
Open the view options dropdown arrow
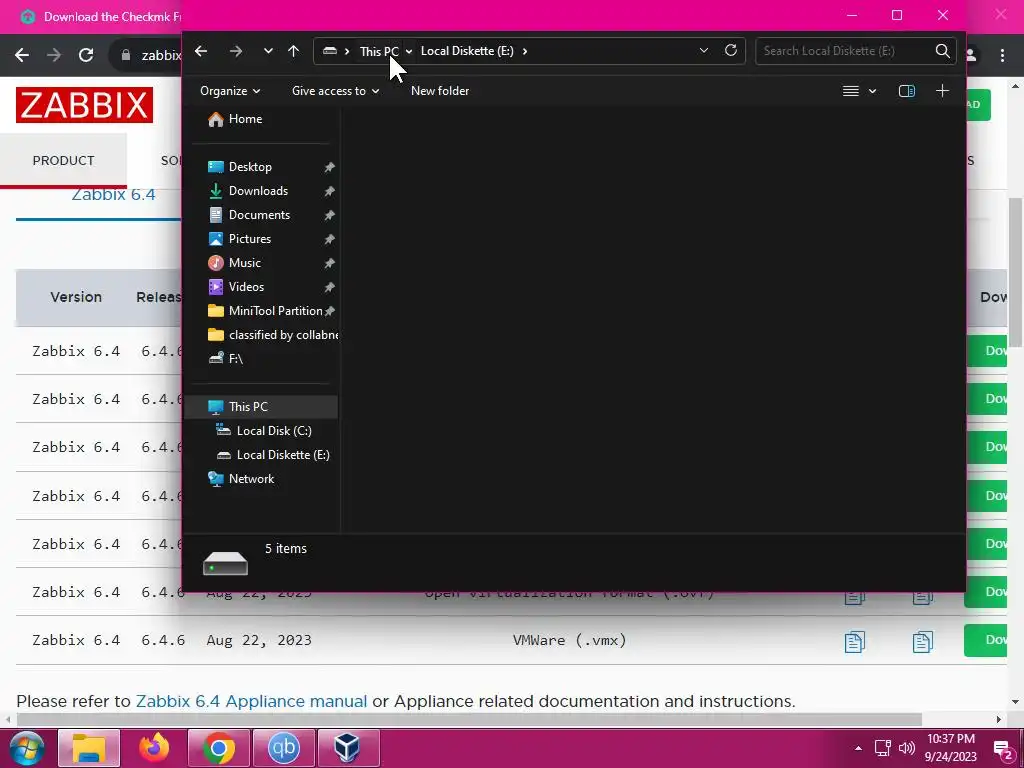(x=872, y=91)
